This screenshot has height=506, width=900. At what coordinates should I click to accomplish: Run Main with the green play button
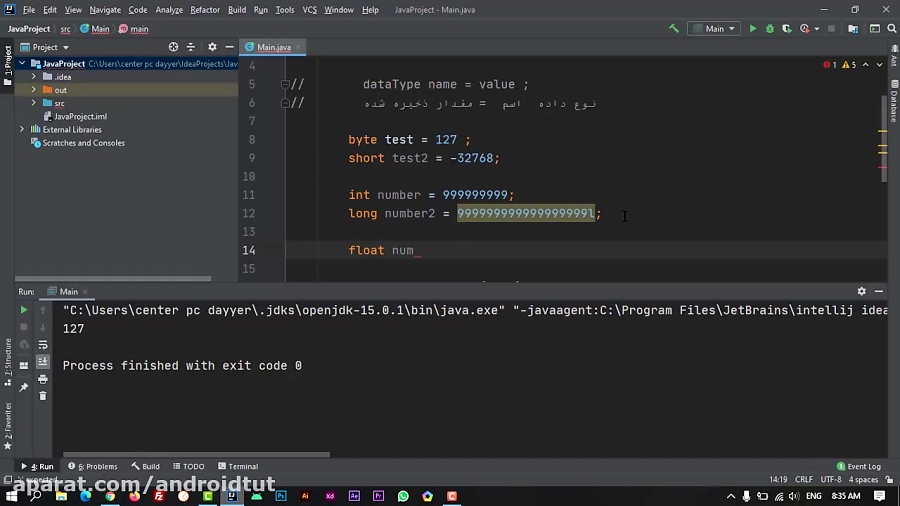[x=753, y=29]
